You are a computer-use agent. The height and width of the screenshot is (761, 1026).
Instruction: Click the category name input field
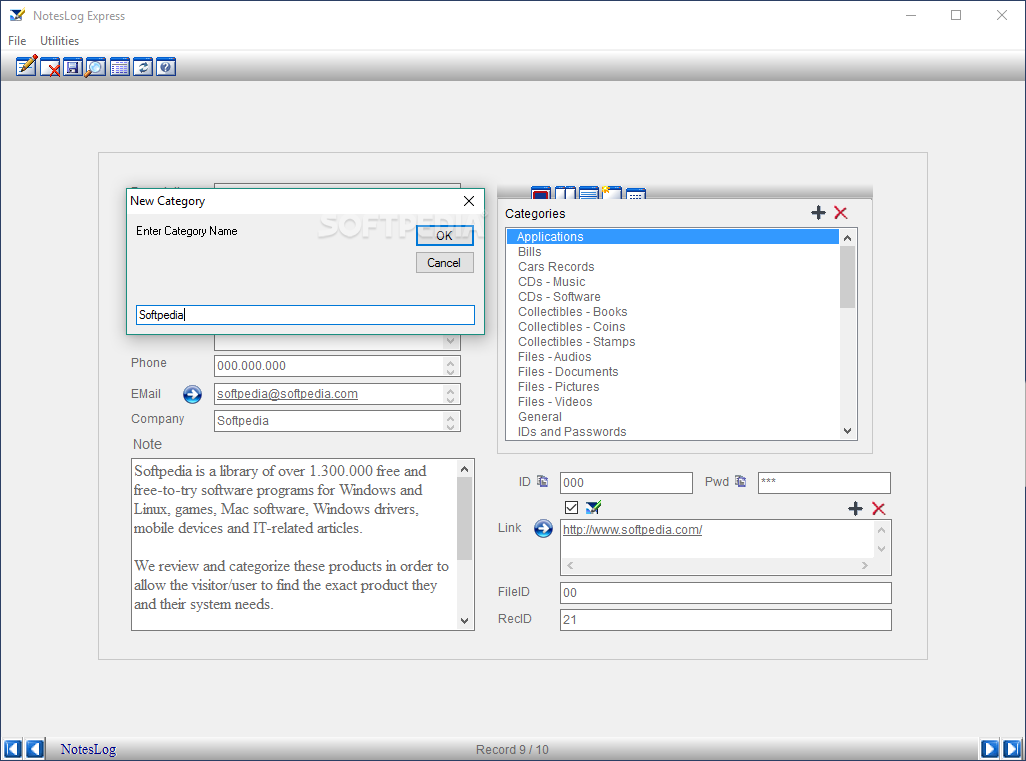305,315
